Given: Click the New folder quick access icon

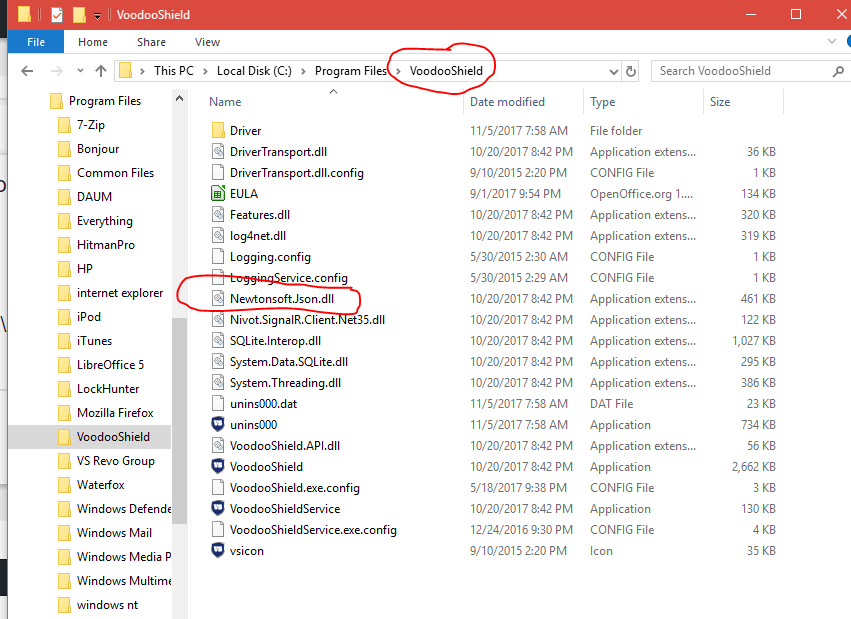Looking at the screenshot, I should click(x=79, y=15).
